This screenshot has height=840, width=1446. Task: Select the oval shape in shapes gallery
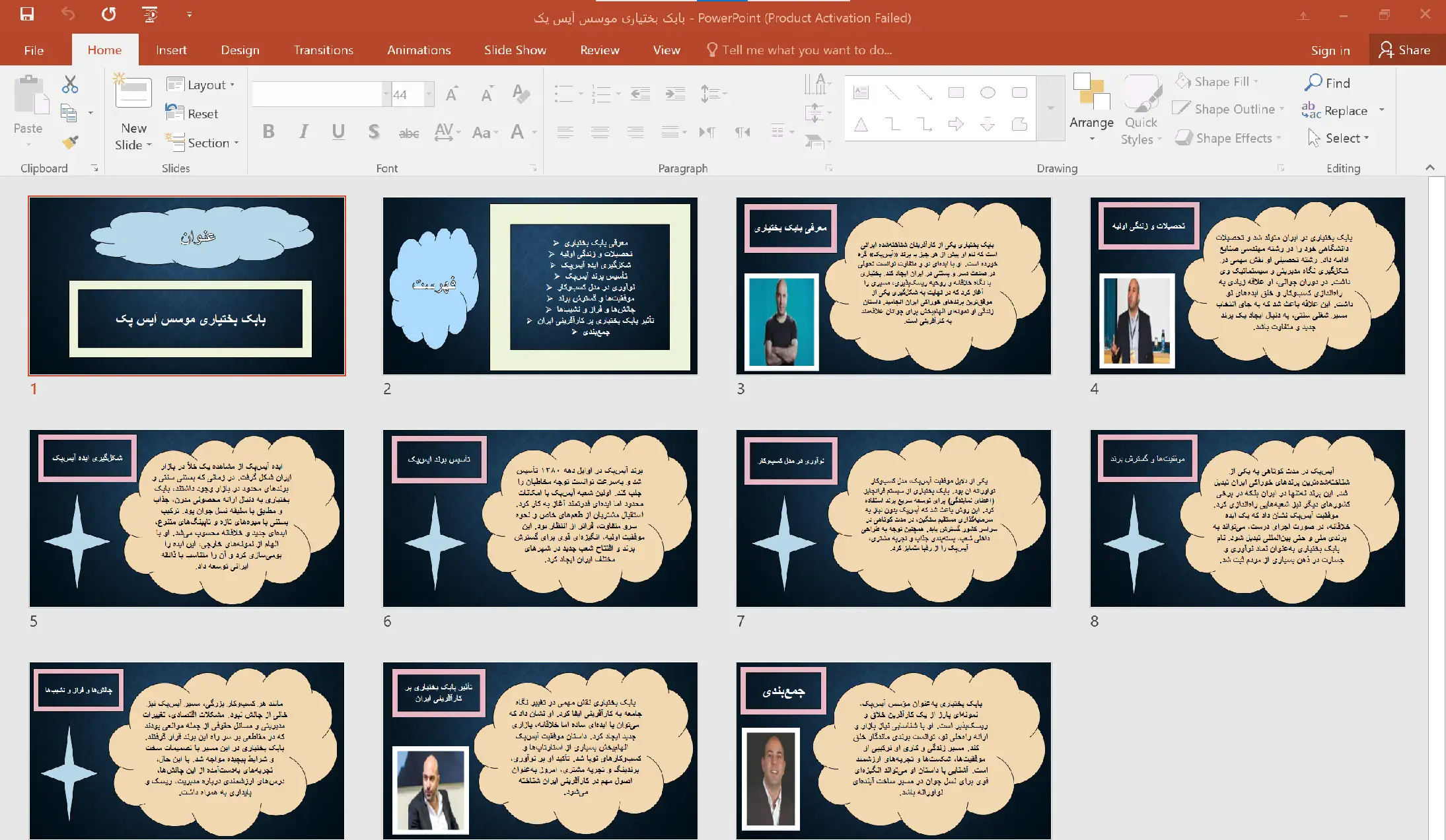pos(988,93)
